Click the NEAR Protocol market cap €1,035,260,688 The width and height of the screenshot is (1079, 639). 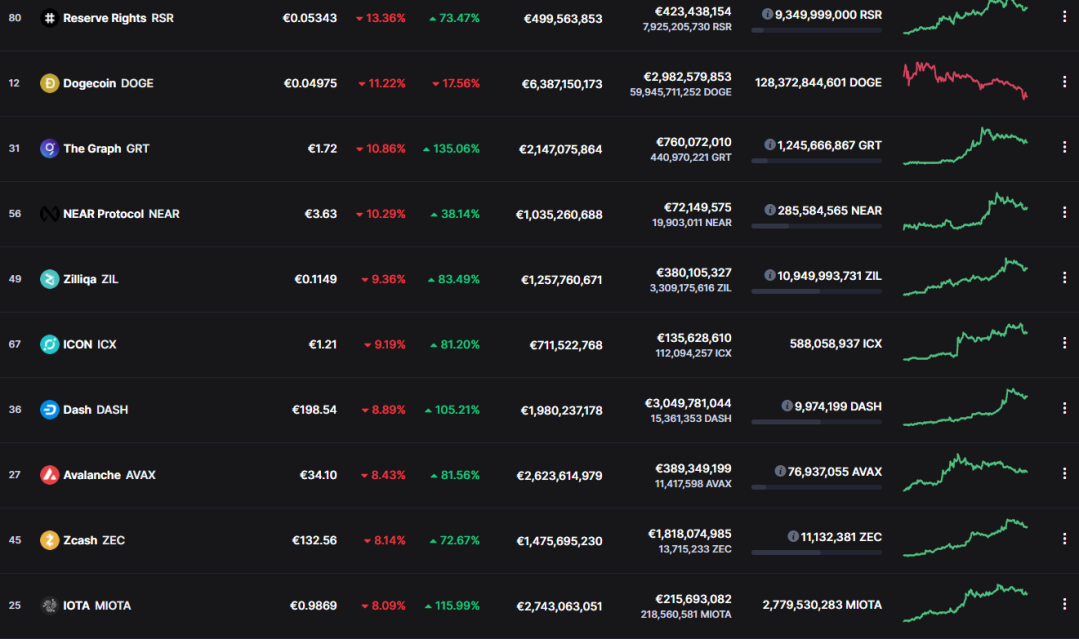point(559,215)
